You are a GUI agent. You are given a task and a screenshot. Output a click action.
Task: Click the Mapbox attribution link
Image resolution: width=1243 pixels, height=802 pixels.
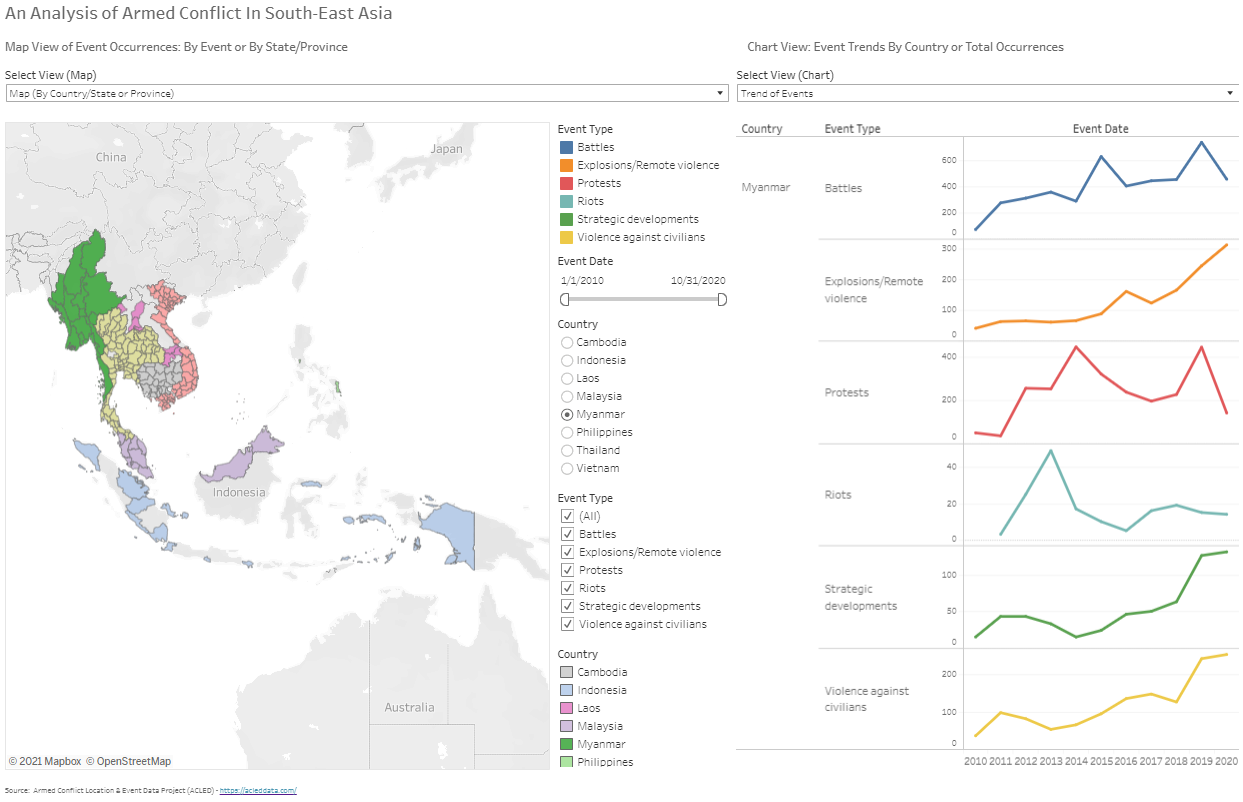pos(44,762)
